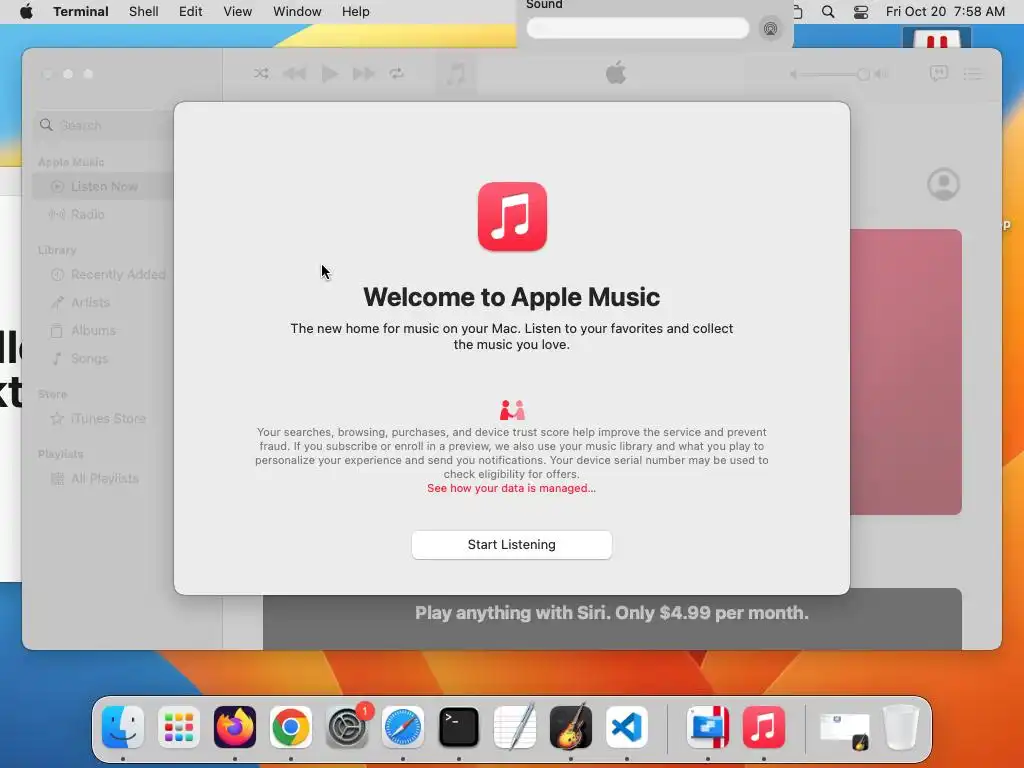Click the next track fast-forward button

pos(364,74)
